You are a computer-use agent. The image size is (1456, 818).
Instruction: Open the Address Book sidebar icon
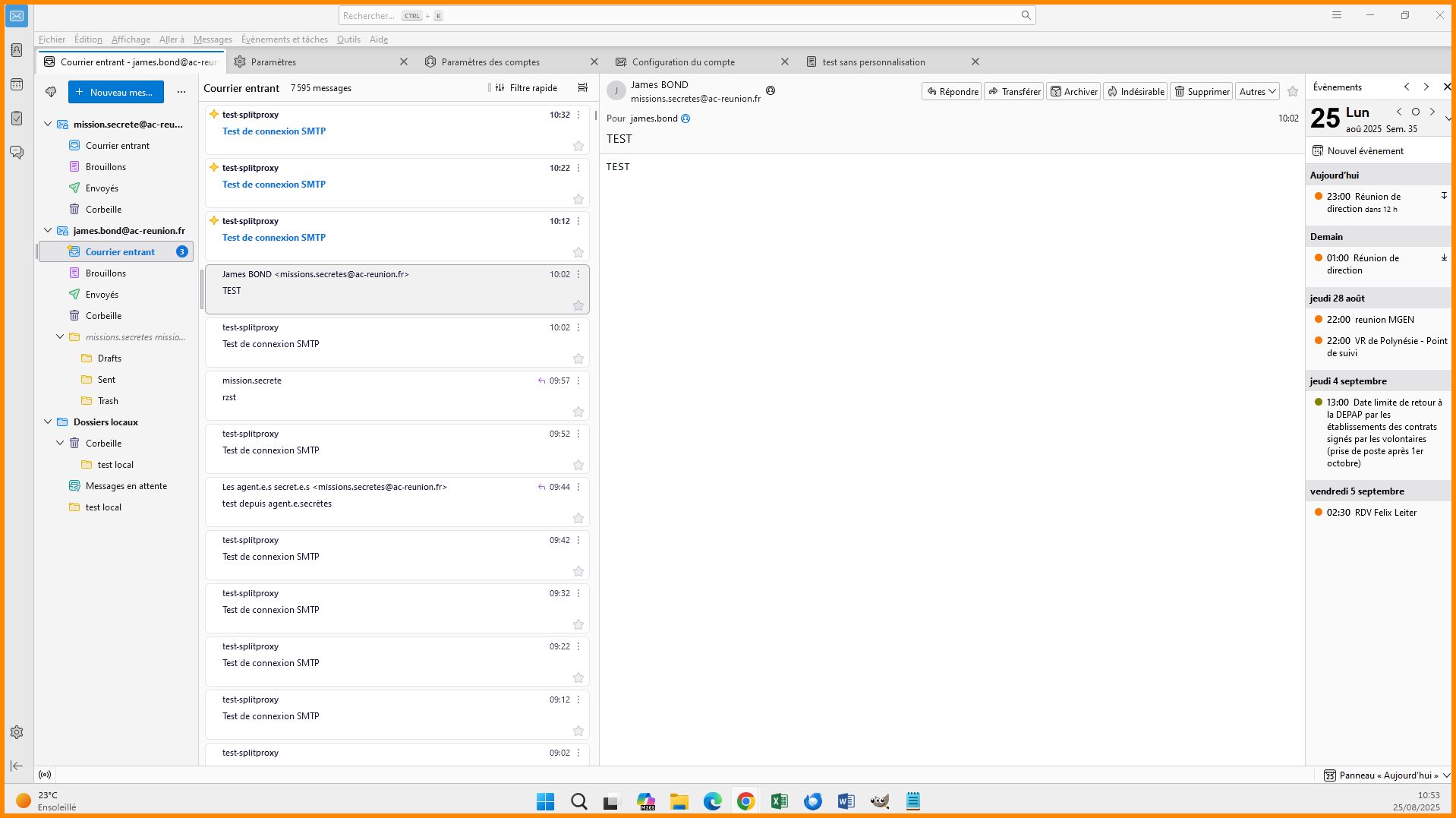click(x=17, y=50)
